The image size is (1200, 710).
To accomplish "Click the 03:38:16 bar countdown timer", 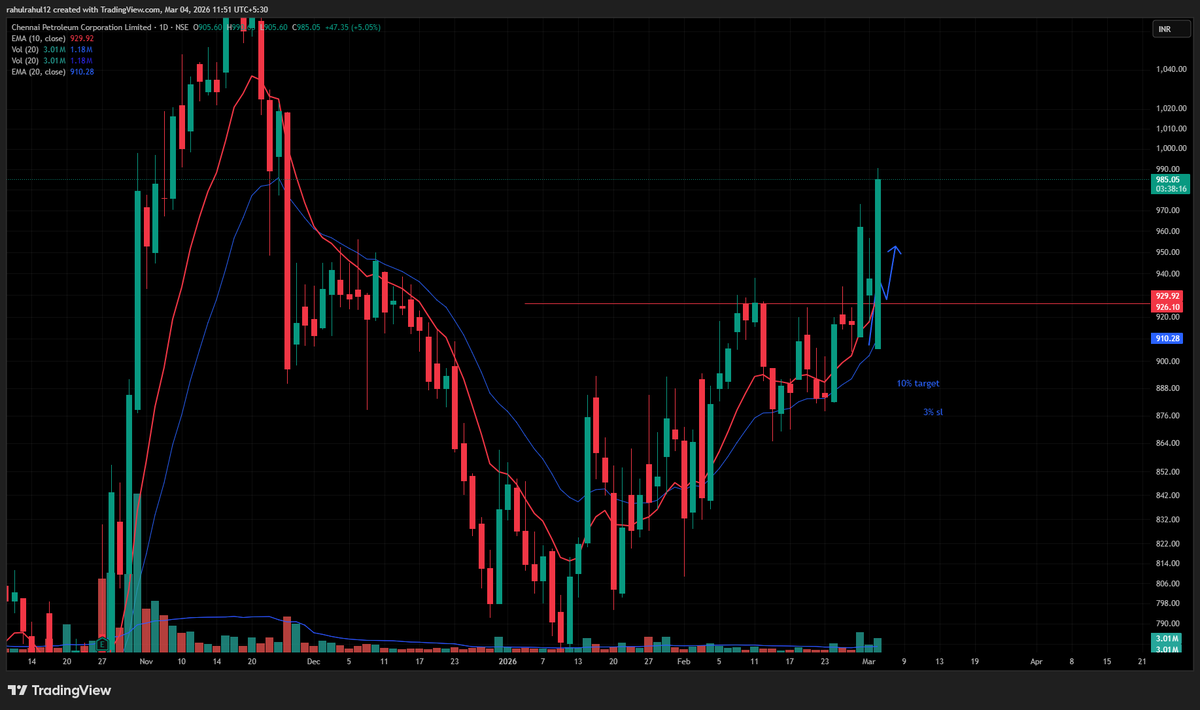I will (1169, 188).
